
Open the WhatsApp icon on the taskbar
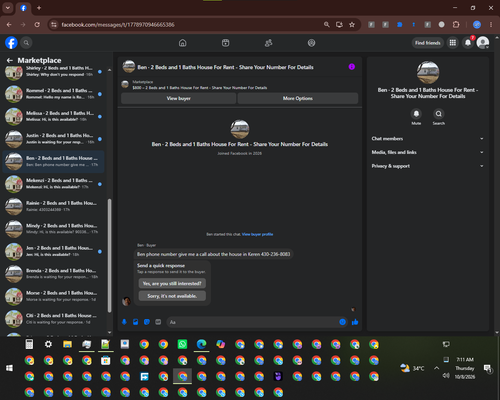point(182,344)
